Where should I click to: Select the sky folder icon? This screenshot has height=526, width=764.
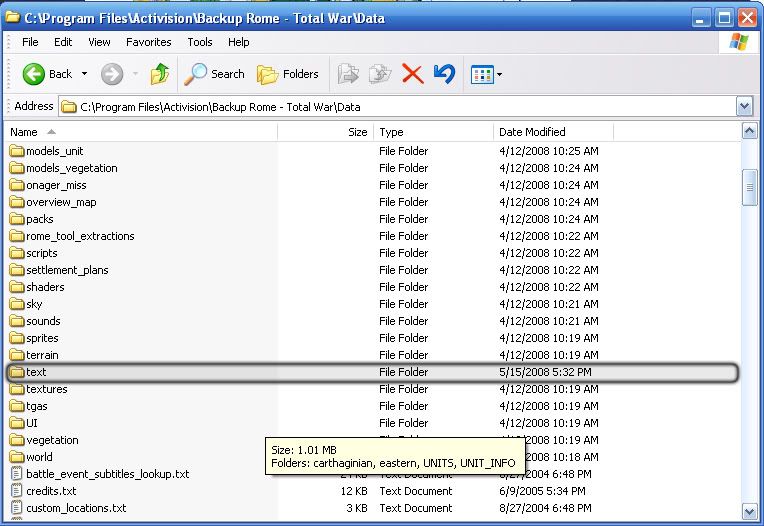pyautogui.click(x=17, y=304)
